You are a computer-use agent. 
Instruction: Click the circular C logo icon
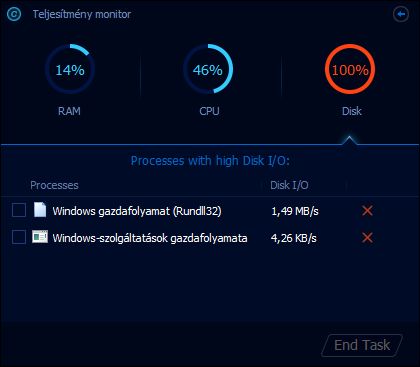(x=14, y=14)
